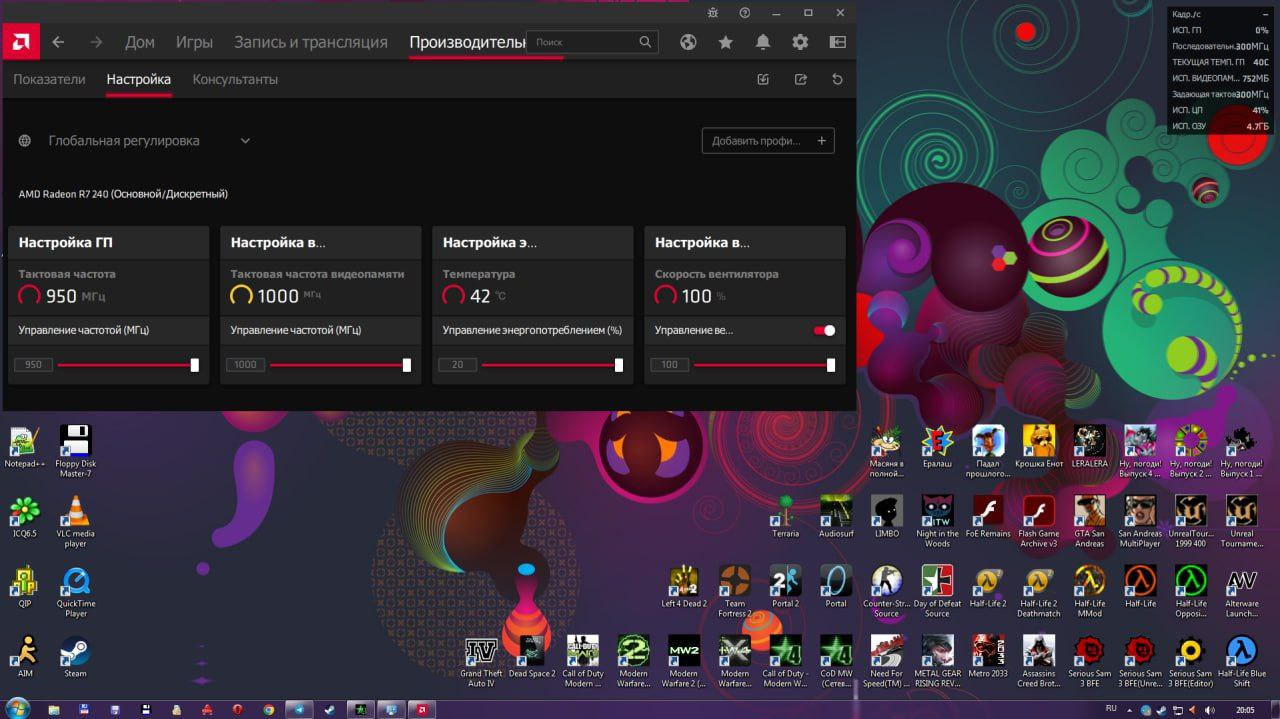The width and height of the screenshot is (1280, 719).
Task: Open Telegram from the taskbar
Action: point(298,709)
